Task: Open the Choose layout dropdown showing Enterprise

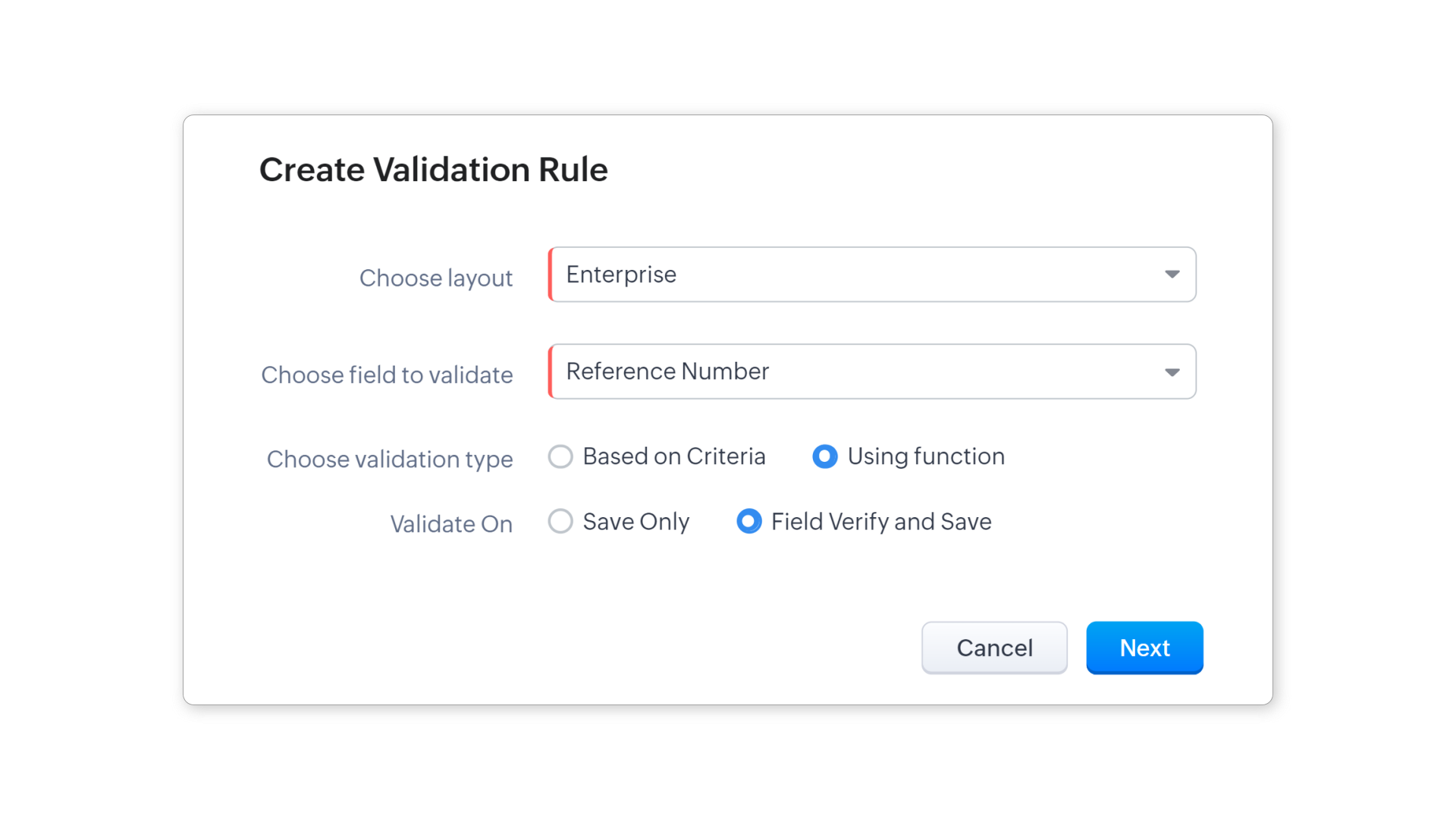Action: click(x=872, y=275)
